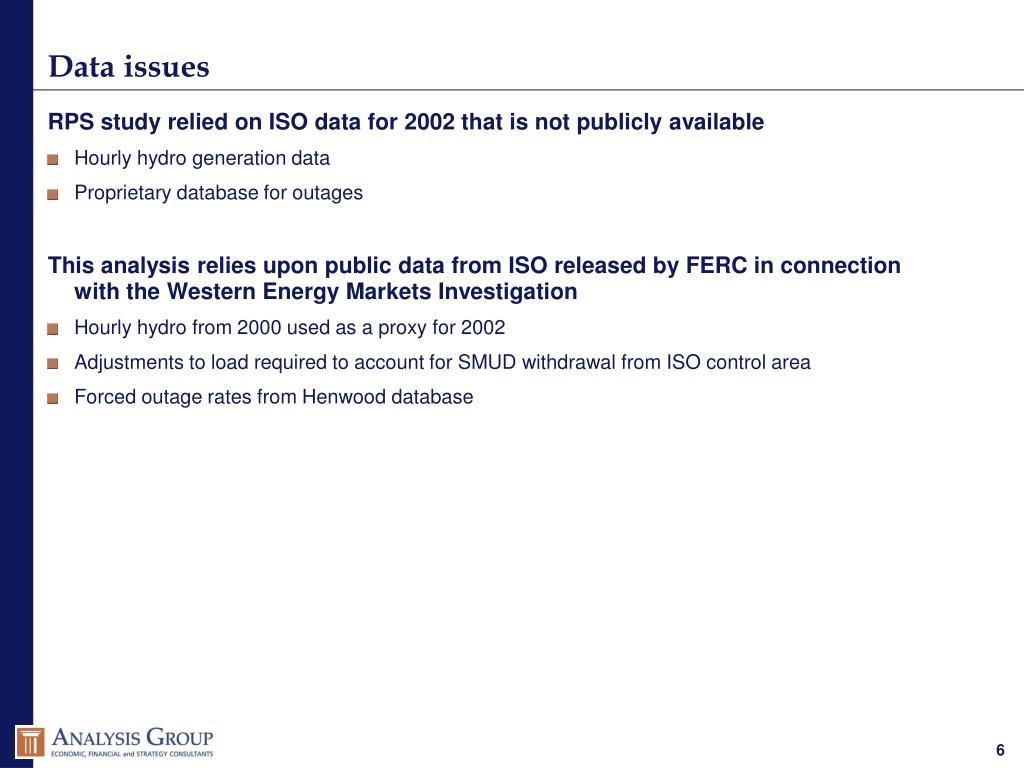Click the SMUD withdrawal adjustments line
This screenshot has height=768, width=1024.
(x=442, y=362)
